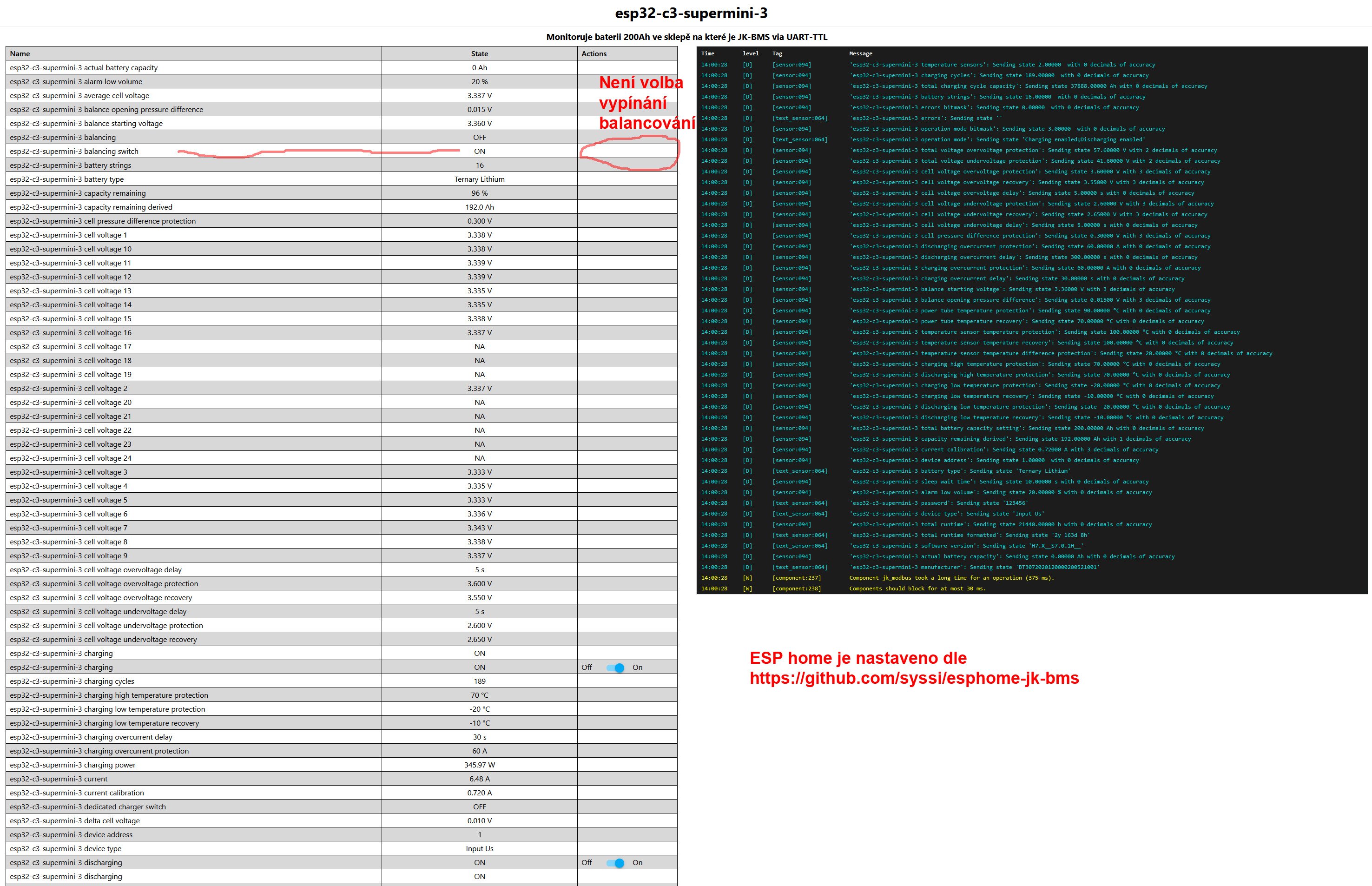Click the Actions column header
The height and width of the screenshot is (886, 1372).
tap(594, 53)
